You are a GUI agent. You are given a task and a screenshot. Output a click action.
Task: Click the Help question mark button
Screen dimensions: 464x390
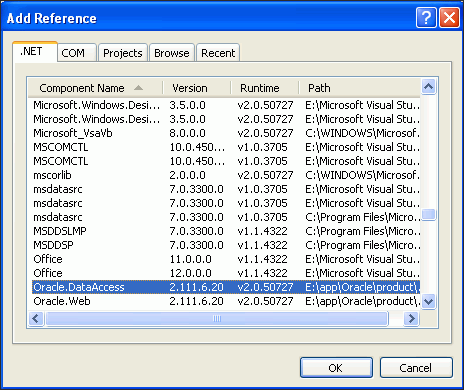426,18
